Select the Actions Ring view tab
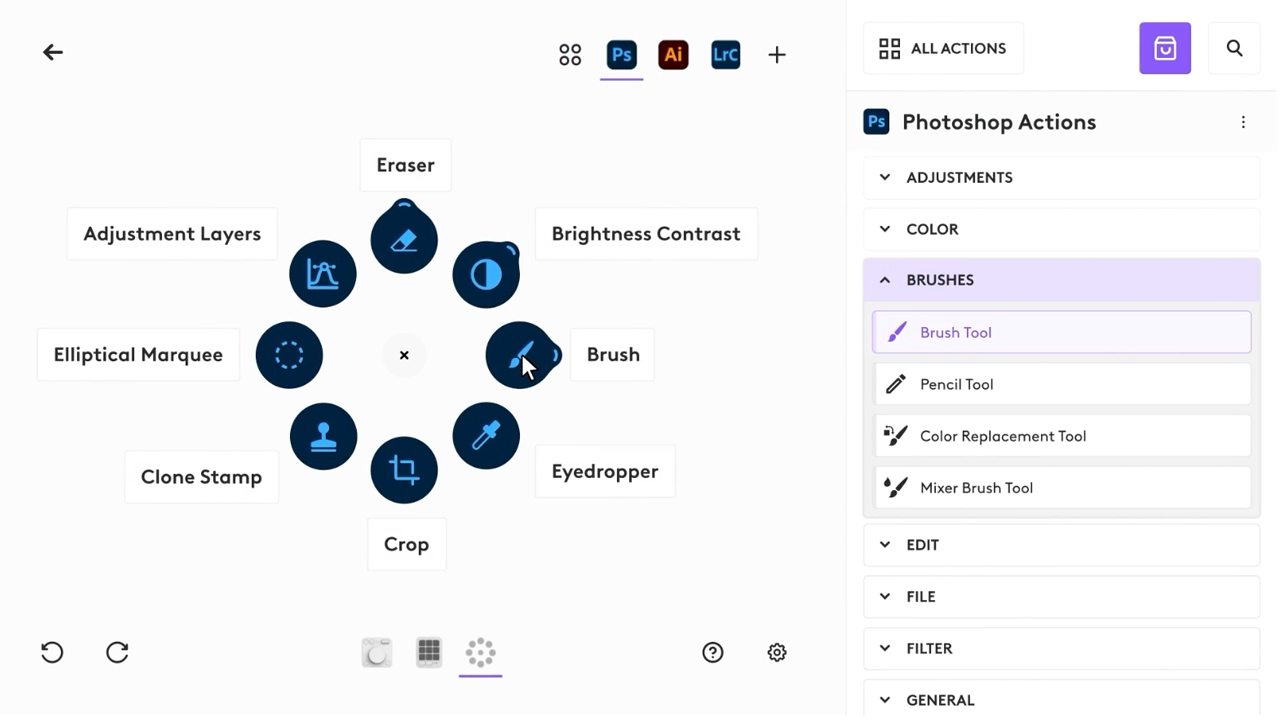The image size is (1280, 720). [x=480, y=653]
